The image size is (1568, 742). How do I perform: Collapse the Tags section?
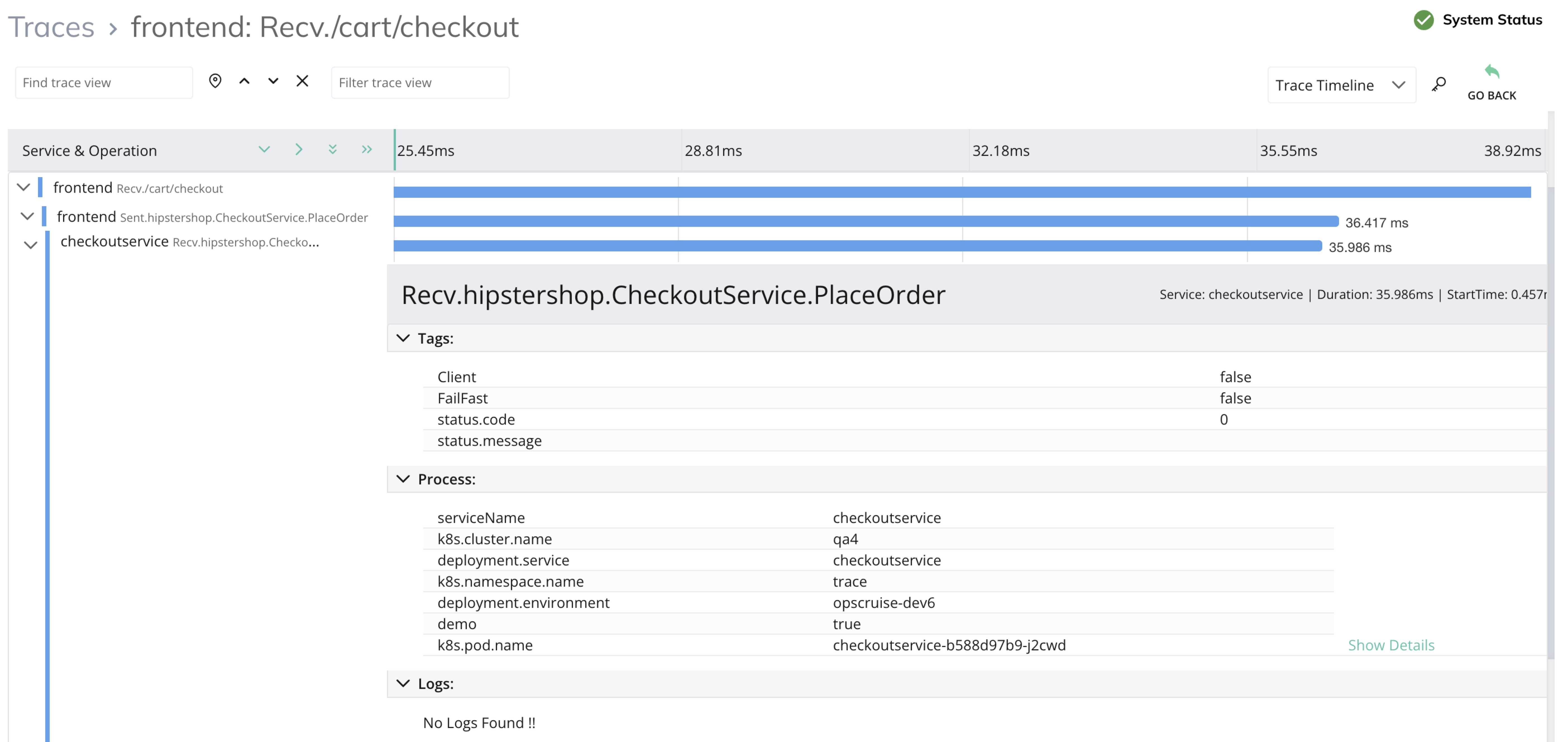(403, 338)
